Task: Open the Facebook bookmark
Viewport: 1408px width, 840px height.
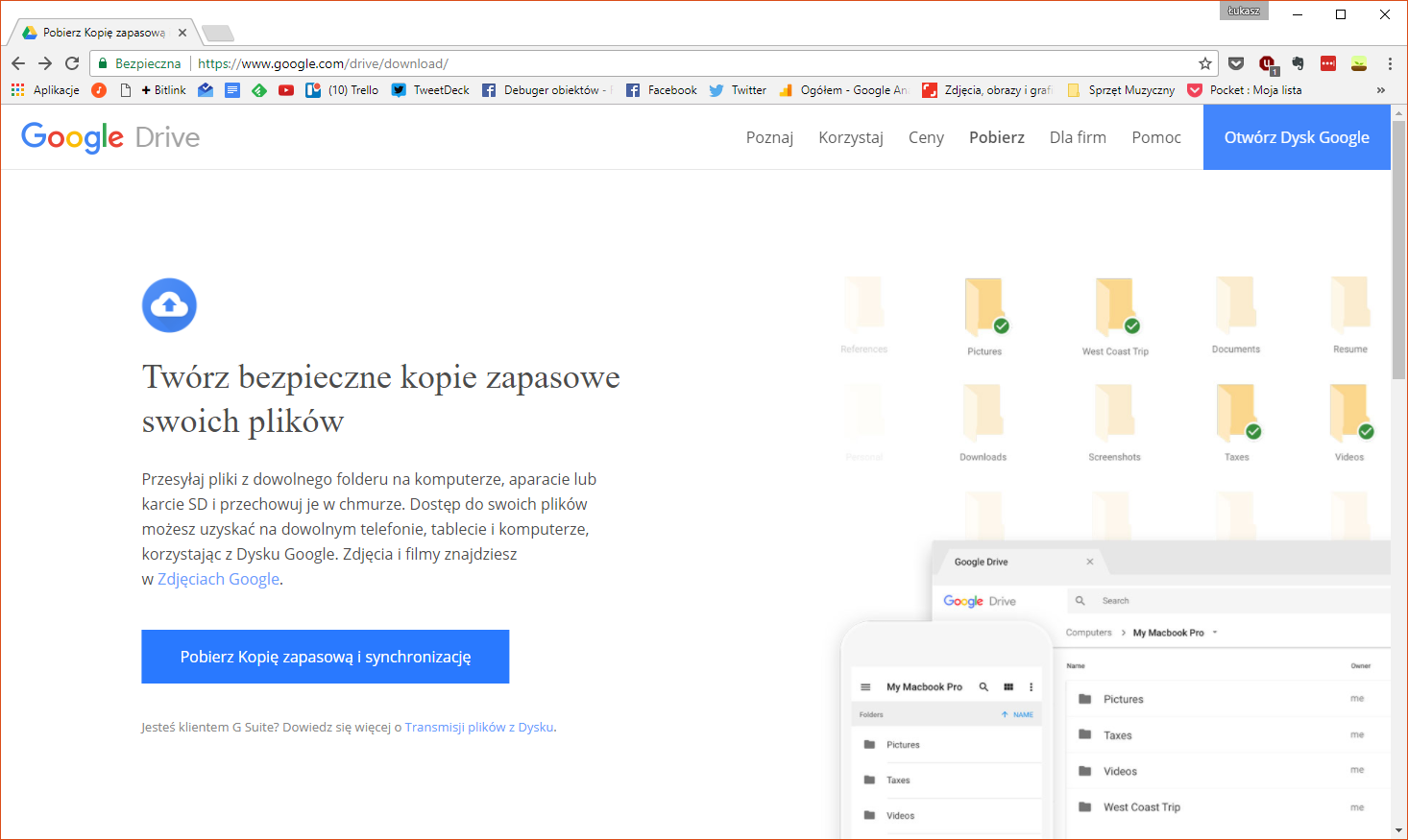Action: click(x=662, y=90)
